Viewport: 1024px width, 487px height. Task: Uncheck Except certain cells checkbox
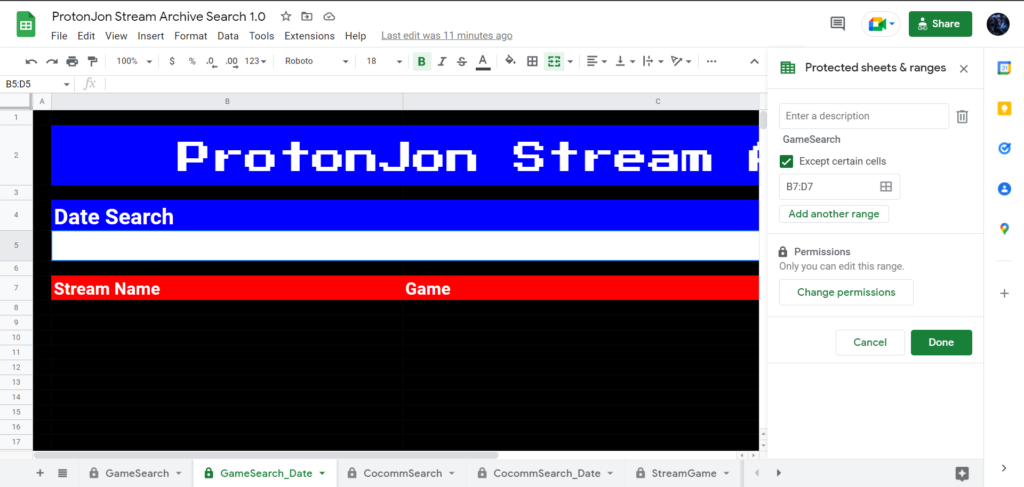coord(786,161)
